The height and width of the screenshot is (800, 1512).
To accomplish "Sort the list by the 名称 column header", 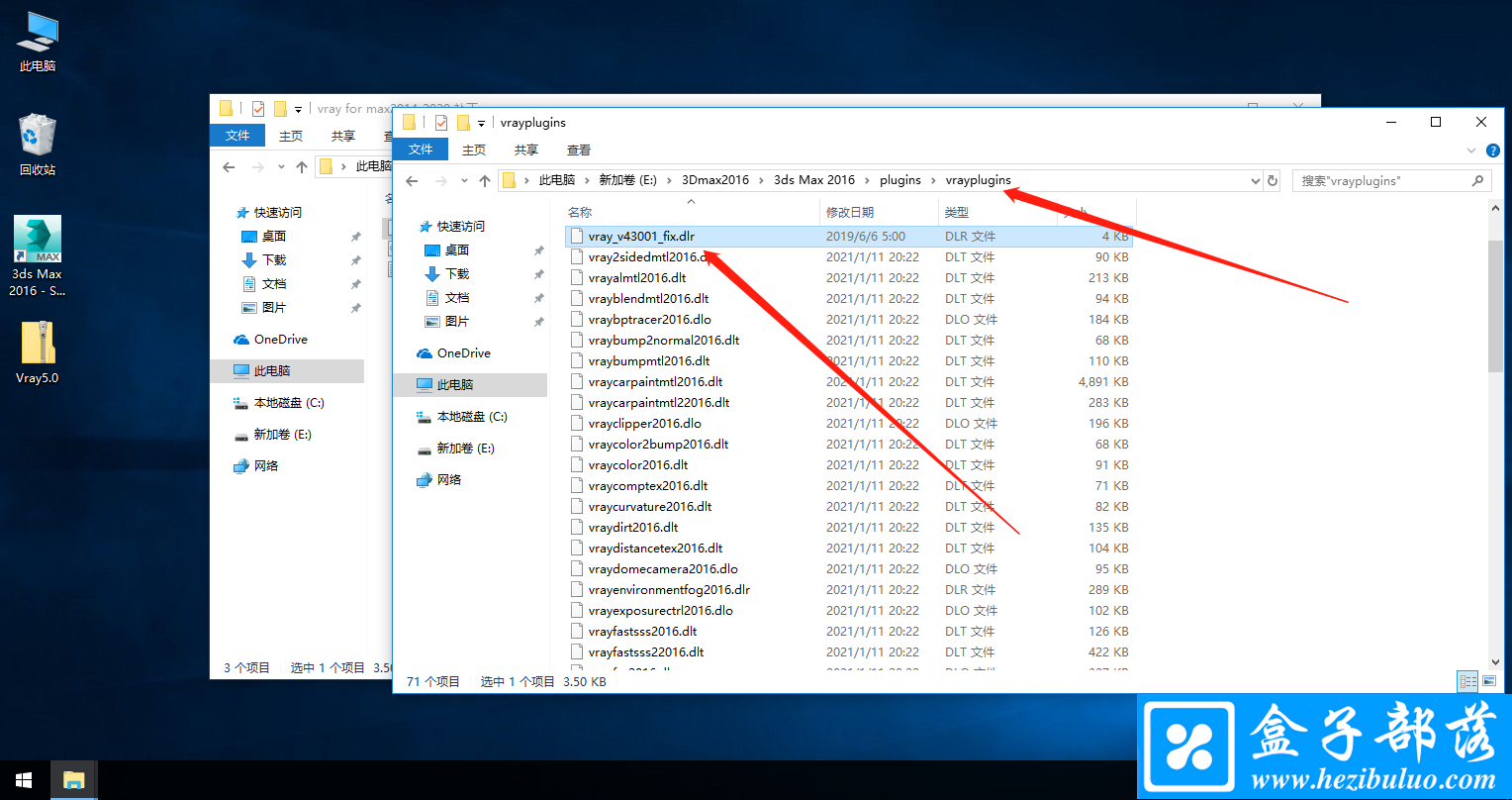I will tap(691, 212).
